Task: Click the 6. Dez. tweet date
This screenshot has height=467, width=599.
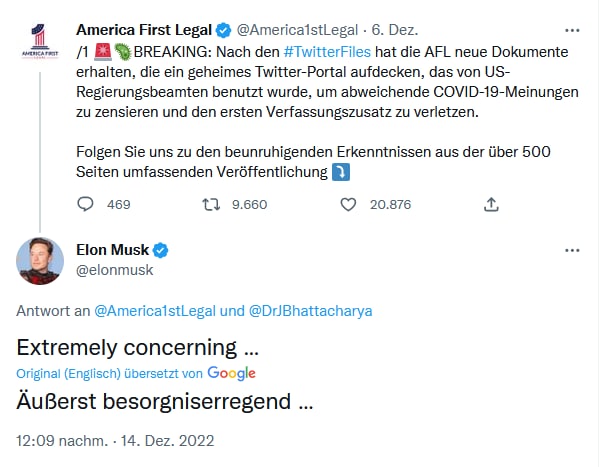Action: point(395,30)
